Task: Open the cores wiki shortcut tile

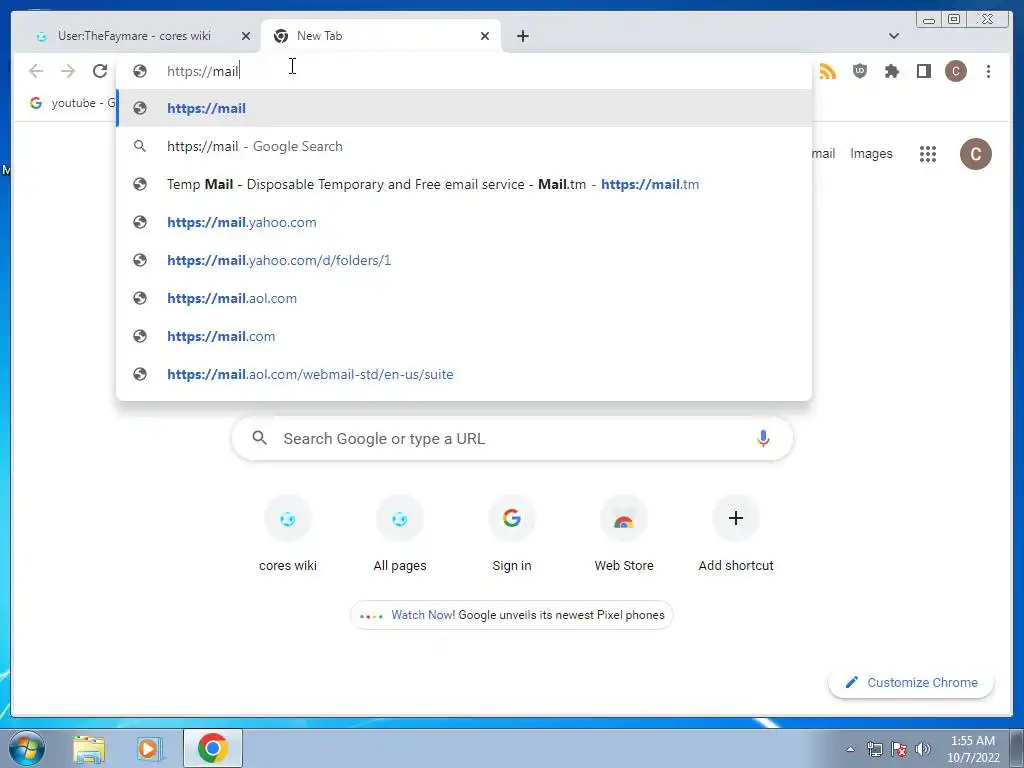Action: 287,534
